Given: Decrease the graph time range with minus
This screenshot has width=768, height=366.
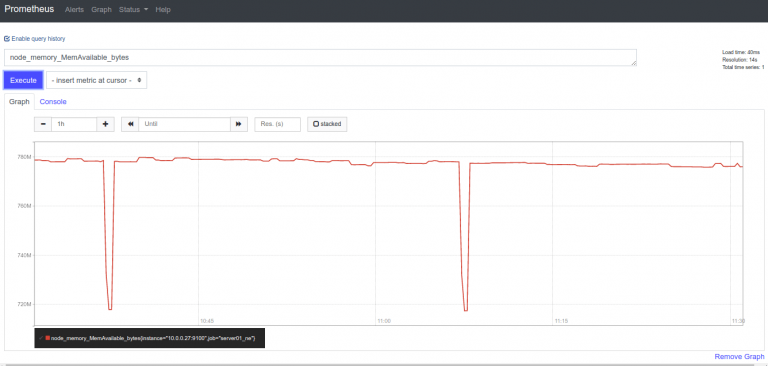Looking at the screenshot, I should [43, 124].
